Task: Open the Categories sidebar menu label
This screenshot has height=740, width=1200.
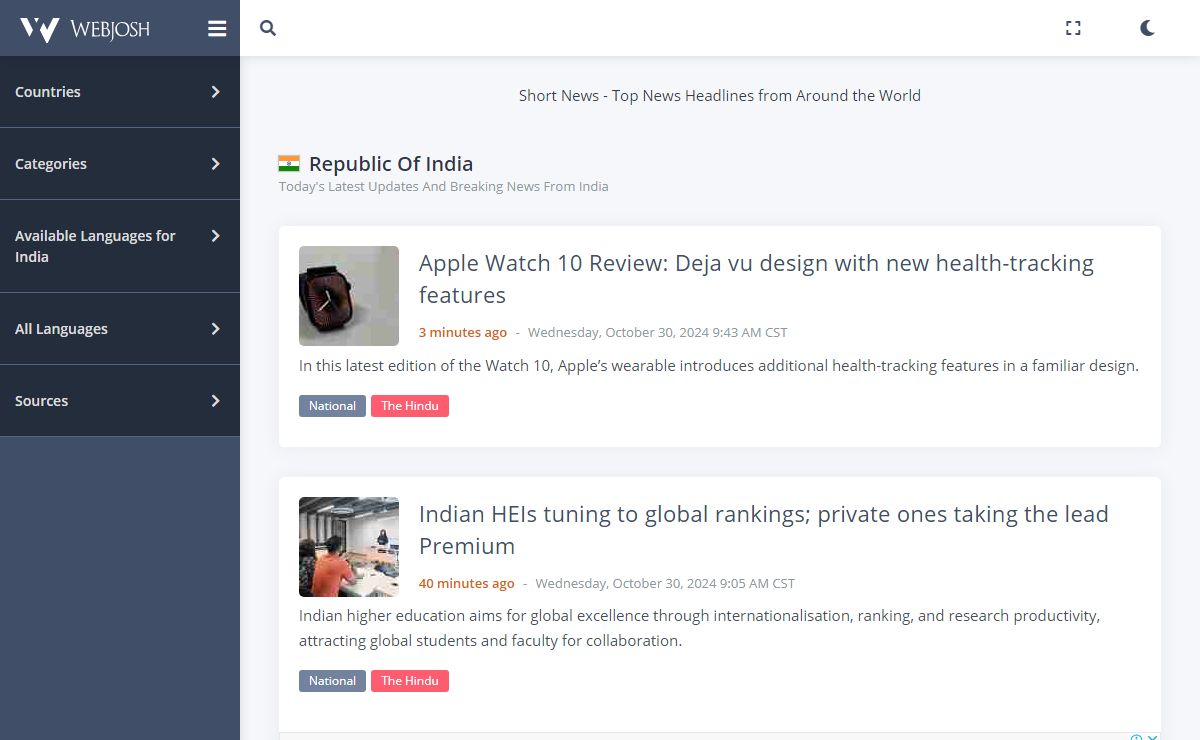Action: 51,164
